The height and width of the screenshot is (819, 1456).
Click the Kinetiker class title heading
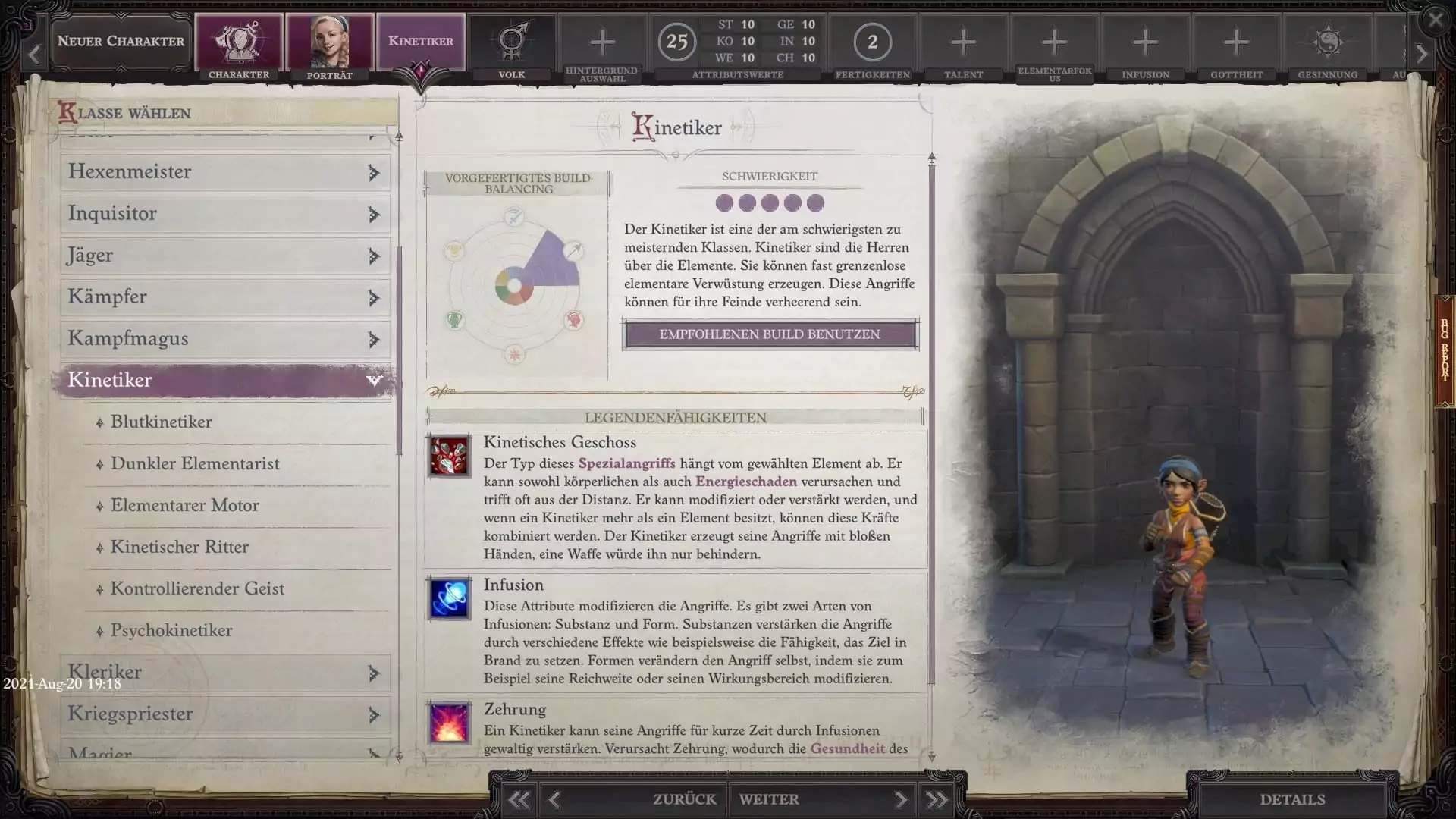(x=677, y=127)
